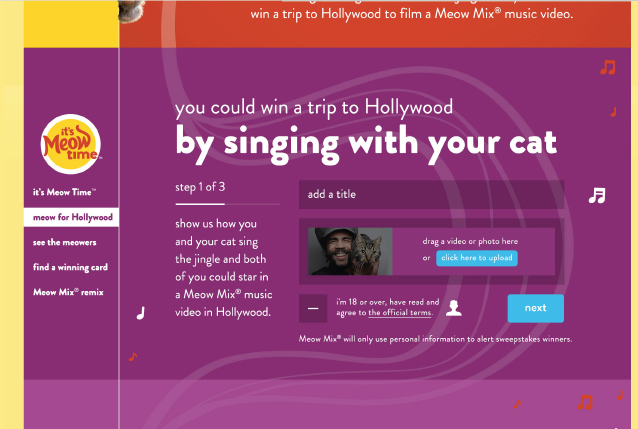Open see the meowers page
The image size is (638, 429).
(65, 243)
